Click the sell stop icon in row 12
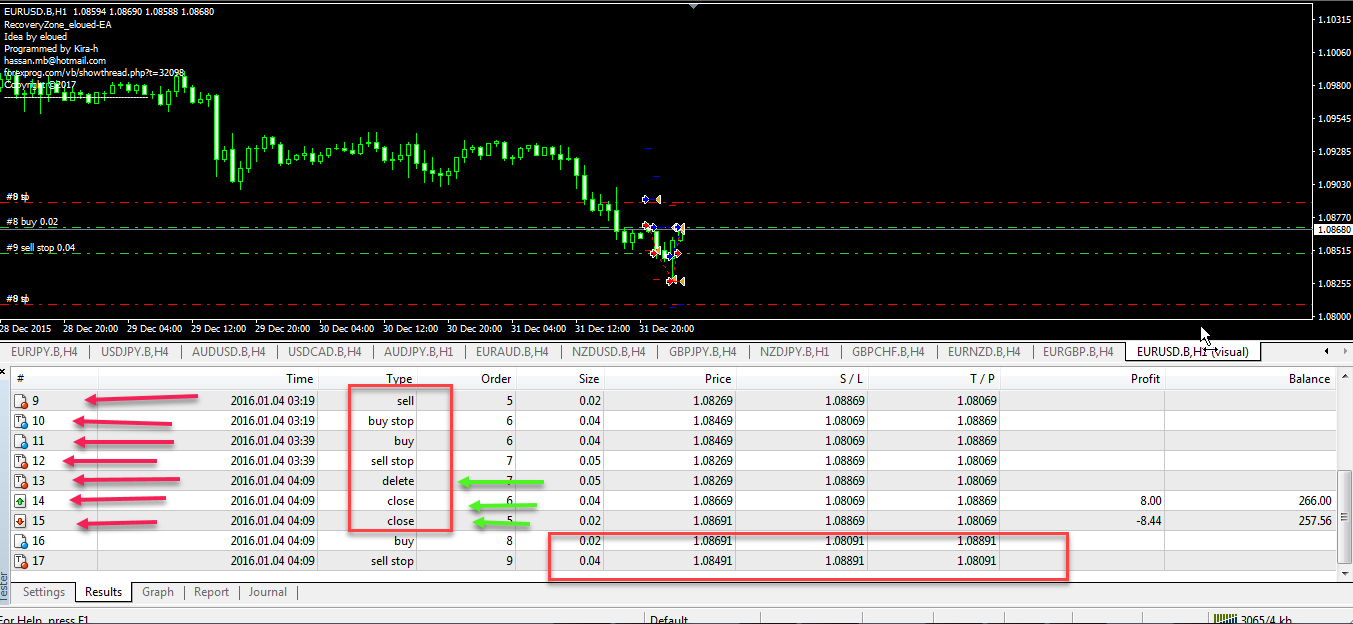The width and height of the screenshot is (1353, 624). [x=21, y=461]
